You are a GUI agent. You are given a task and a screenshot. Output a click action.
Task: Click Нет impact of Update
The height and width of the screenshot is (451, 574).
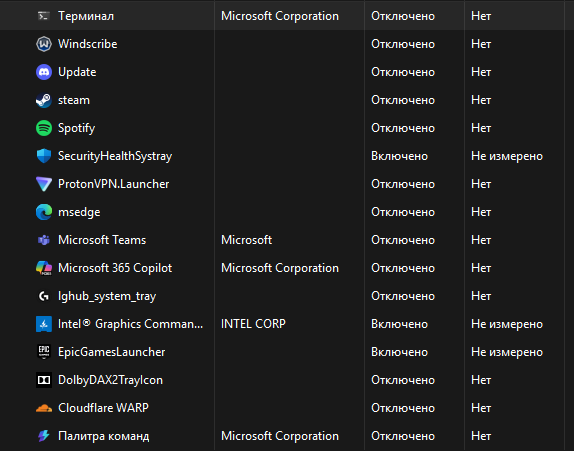pyautogui.click(x=481, y=72)
